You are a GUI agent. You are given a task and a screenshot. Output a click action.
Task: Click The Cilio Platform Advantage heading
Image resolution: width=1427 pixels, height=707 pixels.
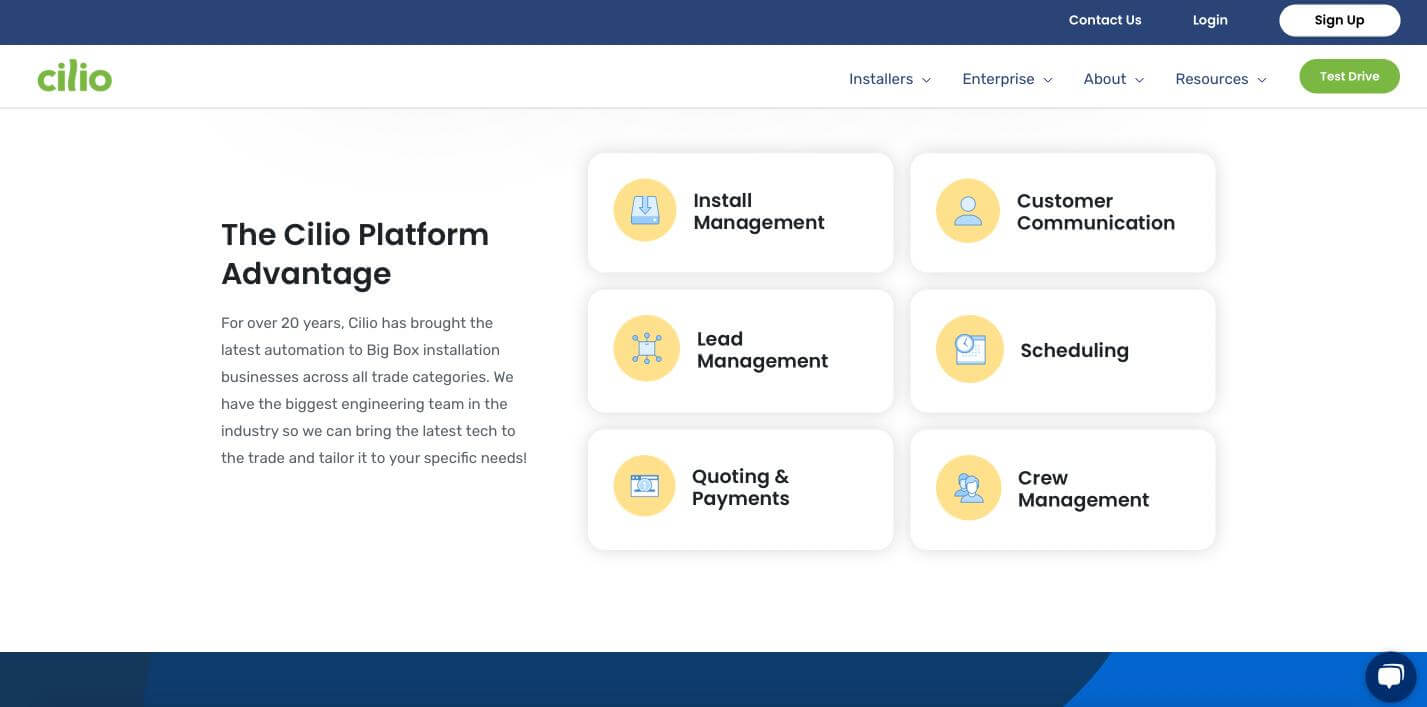click(x=355, y=253)
